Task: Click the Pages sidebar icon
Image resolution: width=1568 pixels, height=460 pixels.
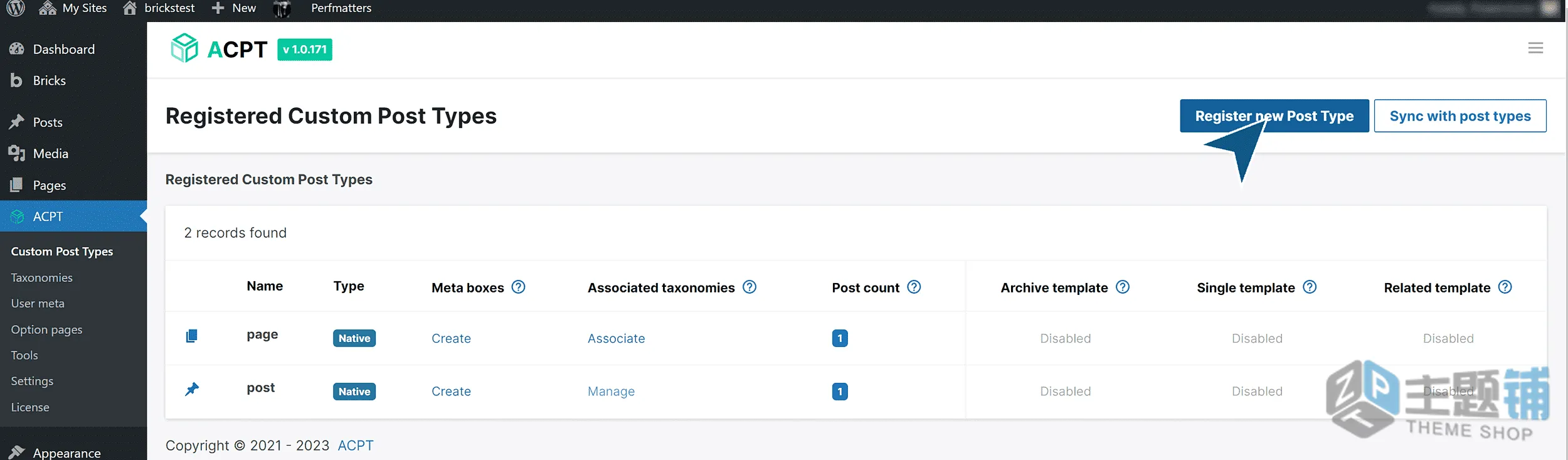Action: click(x=17, y=185)
